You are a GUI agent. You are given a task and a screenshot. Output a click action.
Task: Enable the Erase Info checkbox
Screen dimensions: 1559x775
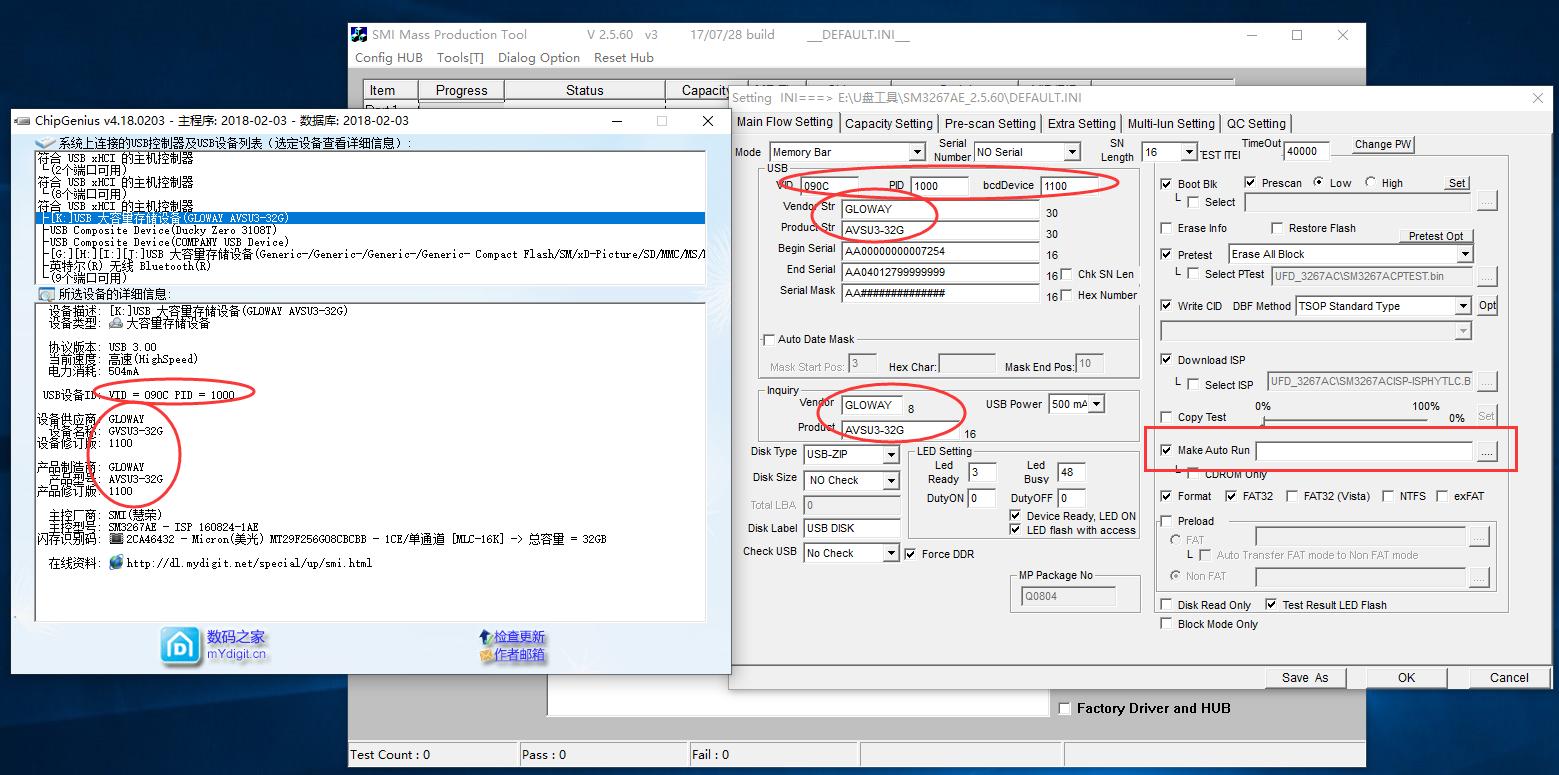[1166, 228]
